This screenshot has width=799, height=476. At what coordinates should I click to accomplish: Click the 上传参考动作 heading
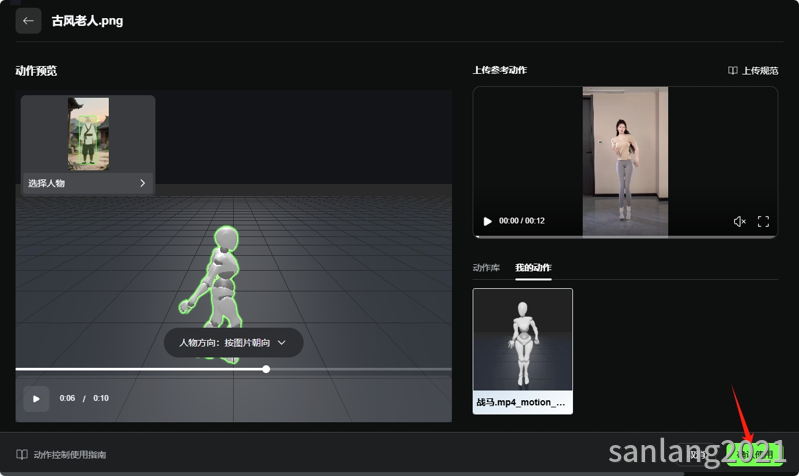(x=499, y=70)
